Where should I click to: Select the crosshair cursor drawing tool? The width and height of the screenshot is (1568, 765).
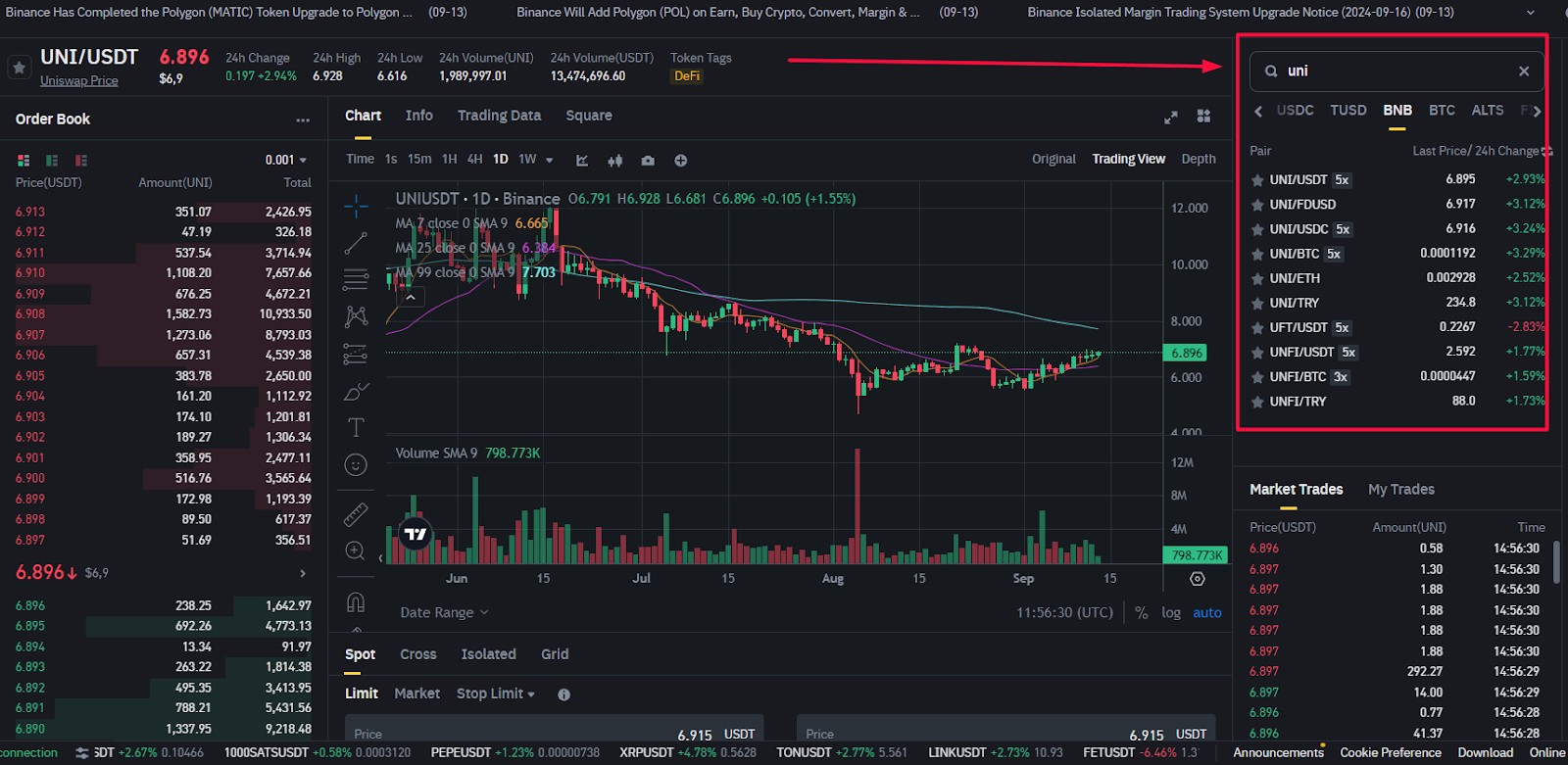pos(356,206)
